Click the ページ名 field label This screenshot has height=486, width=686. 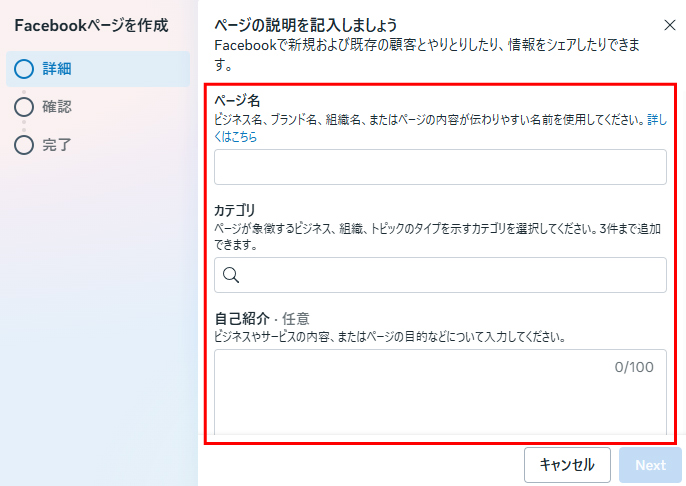[237, 101]
